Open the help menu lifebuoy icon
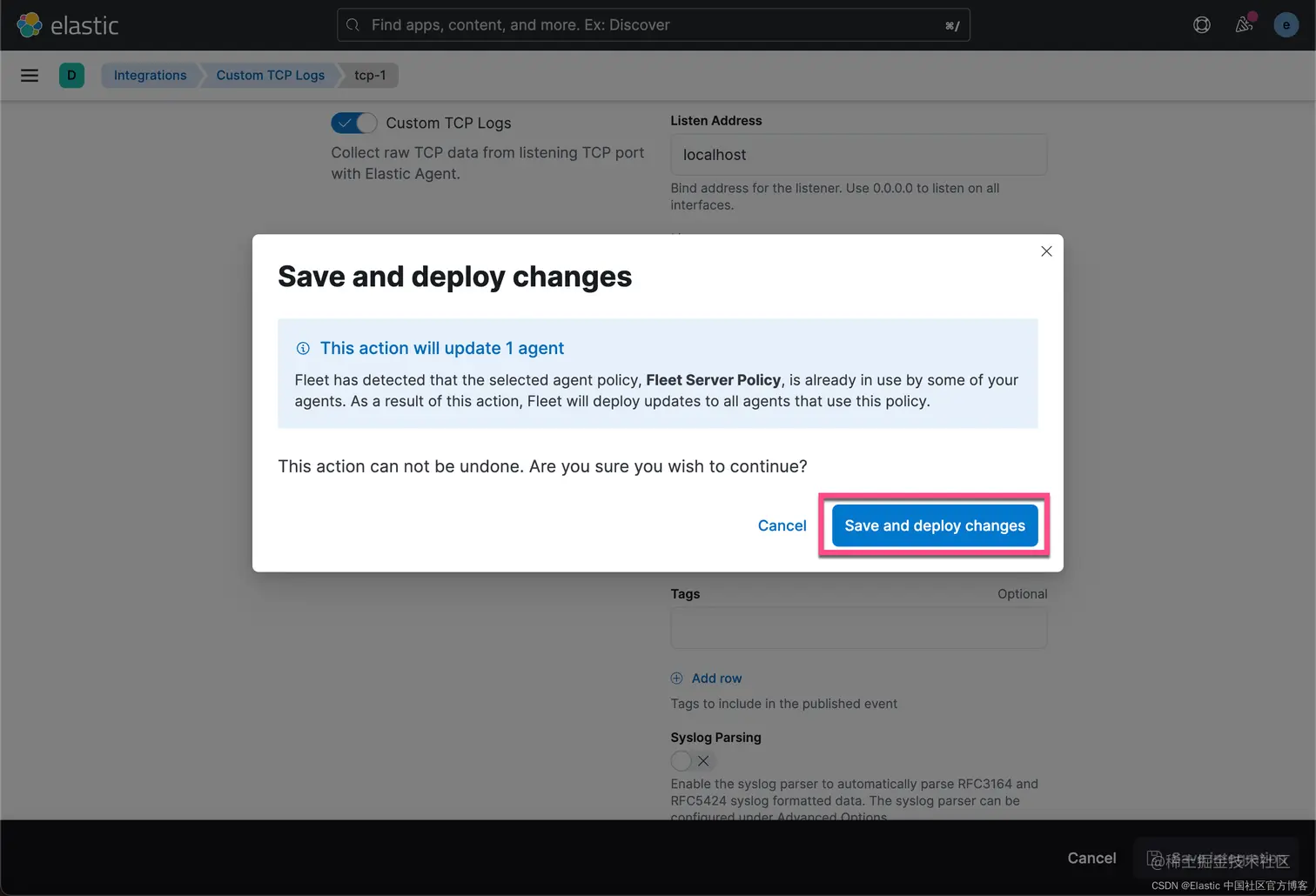1316x896 pixels. pos(1202,25)
